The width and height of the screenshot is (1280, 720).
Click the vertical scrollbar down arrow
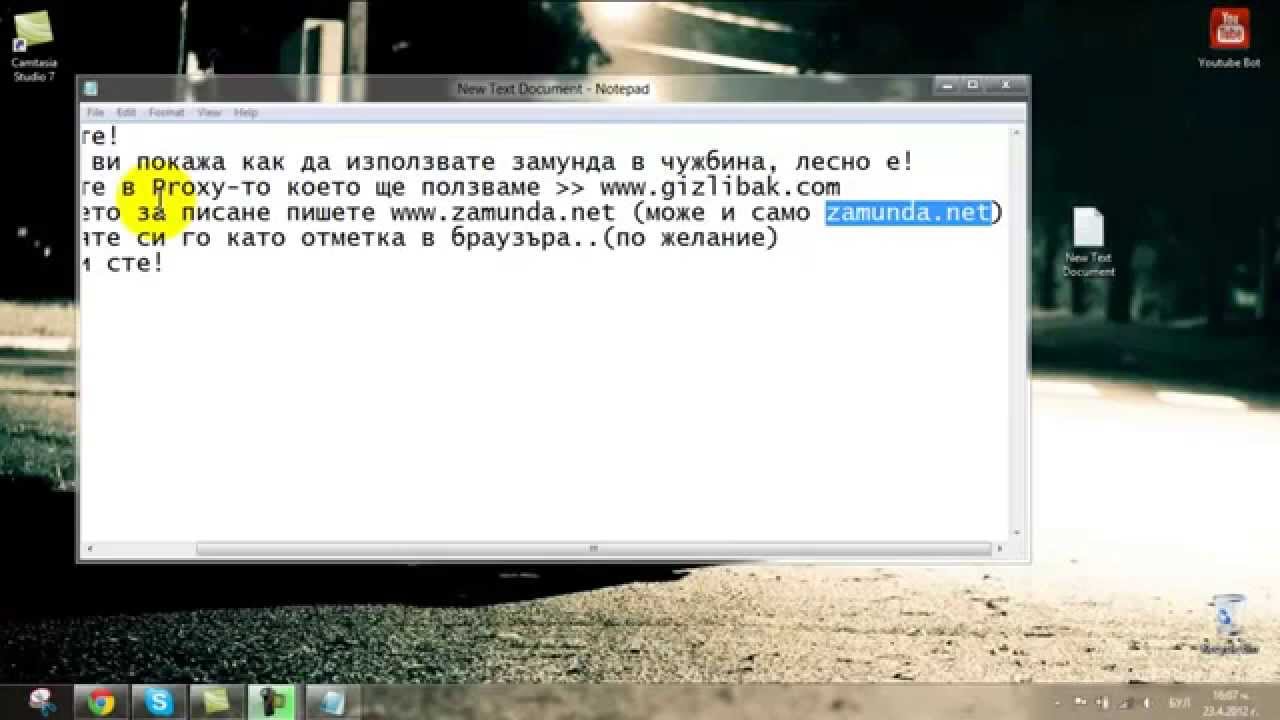[1018, 534]
